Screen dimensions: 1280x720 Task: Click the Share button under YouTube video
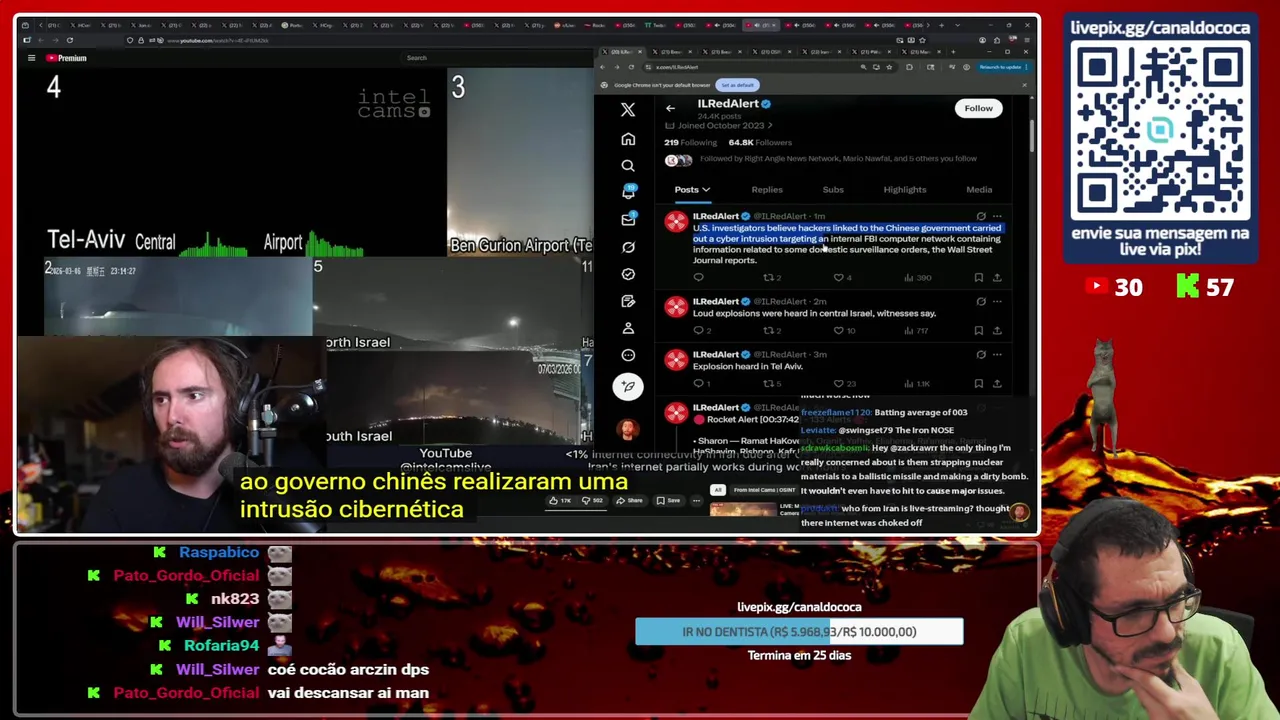point(630,501)
